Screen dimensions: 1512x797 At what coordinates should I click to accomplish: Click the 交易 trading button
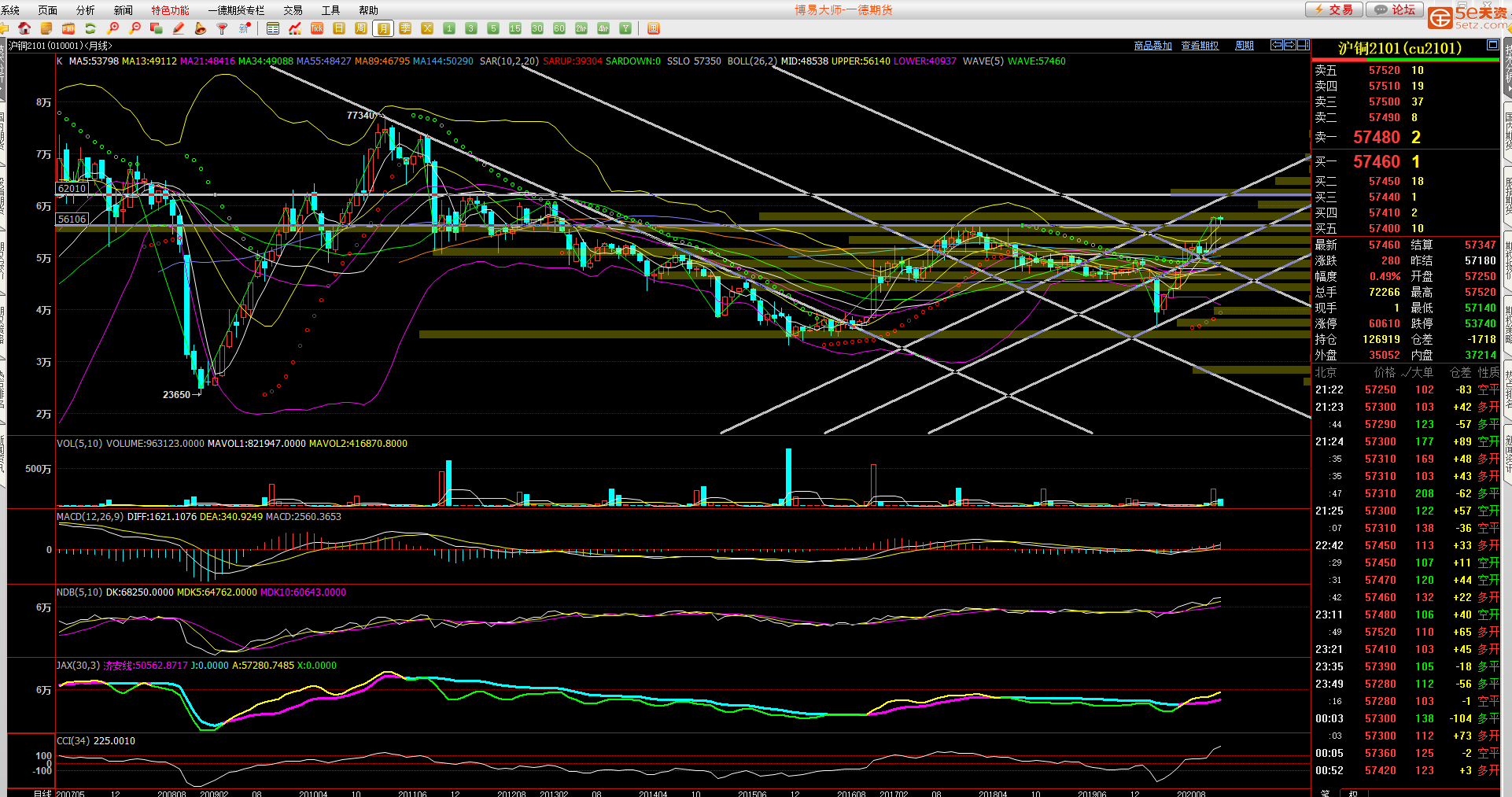1334,9
